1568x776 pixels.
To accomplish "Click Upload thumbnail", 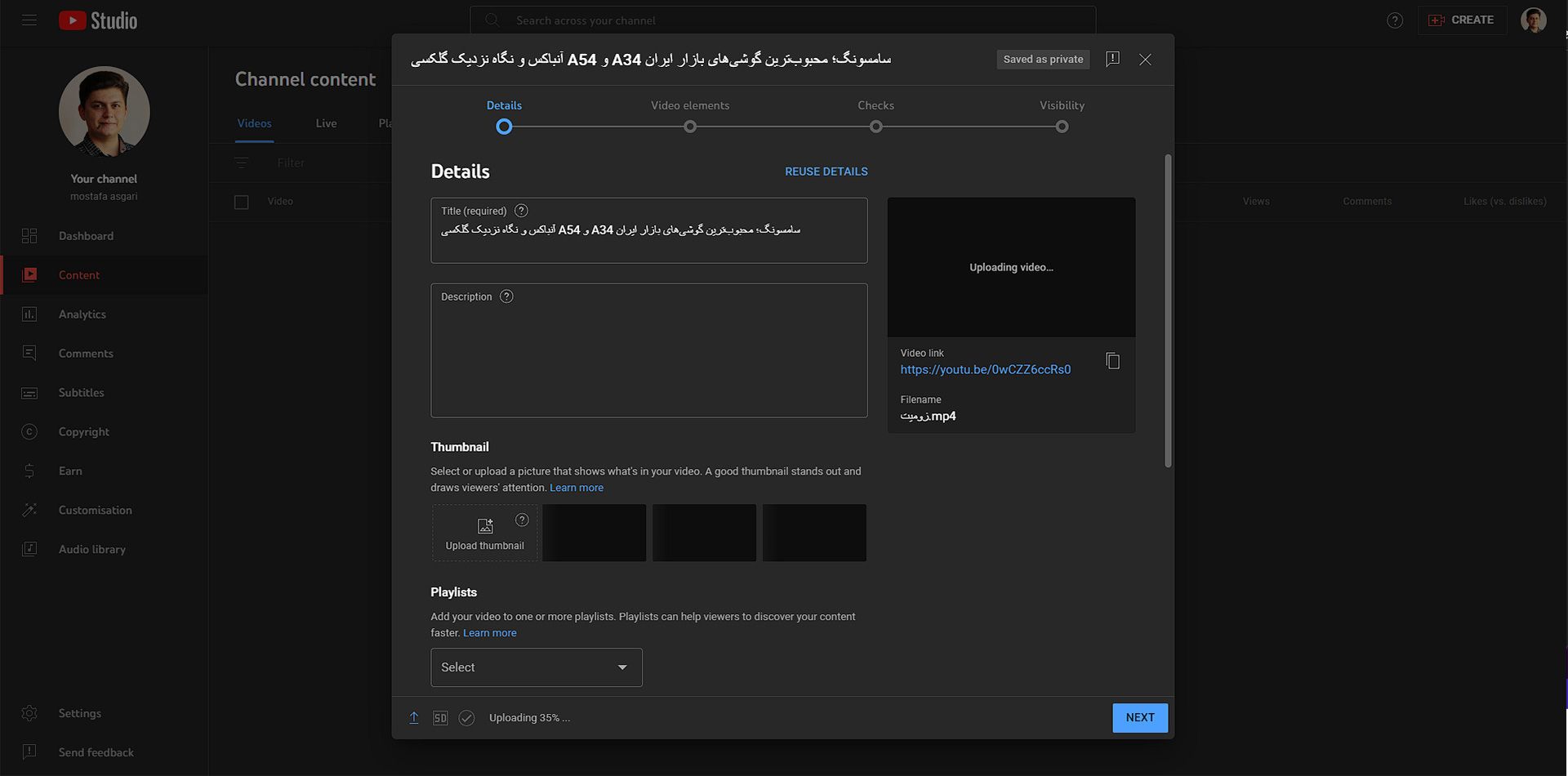I will (485, 533).
